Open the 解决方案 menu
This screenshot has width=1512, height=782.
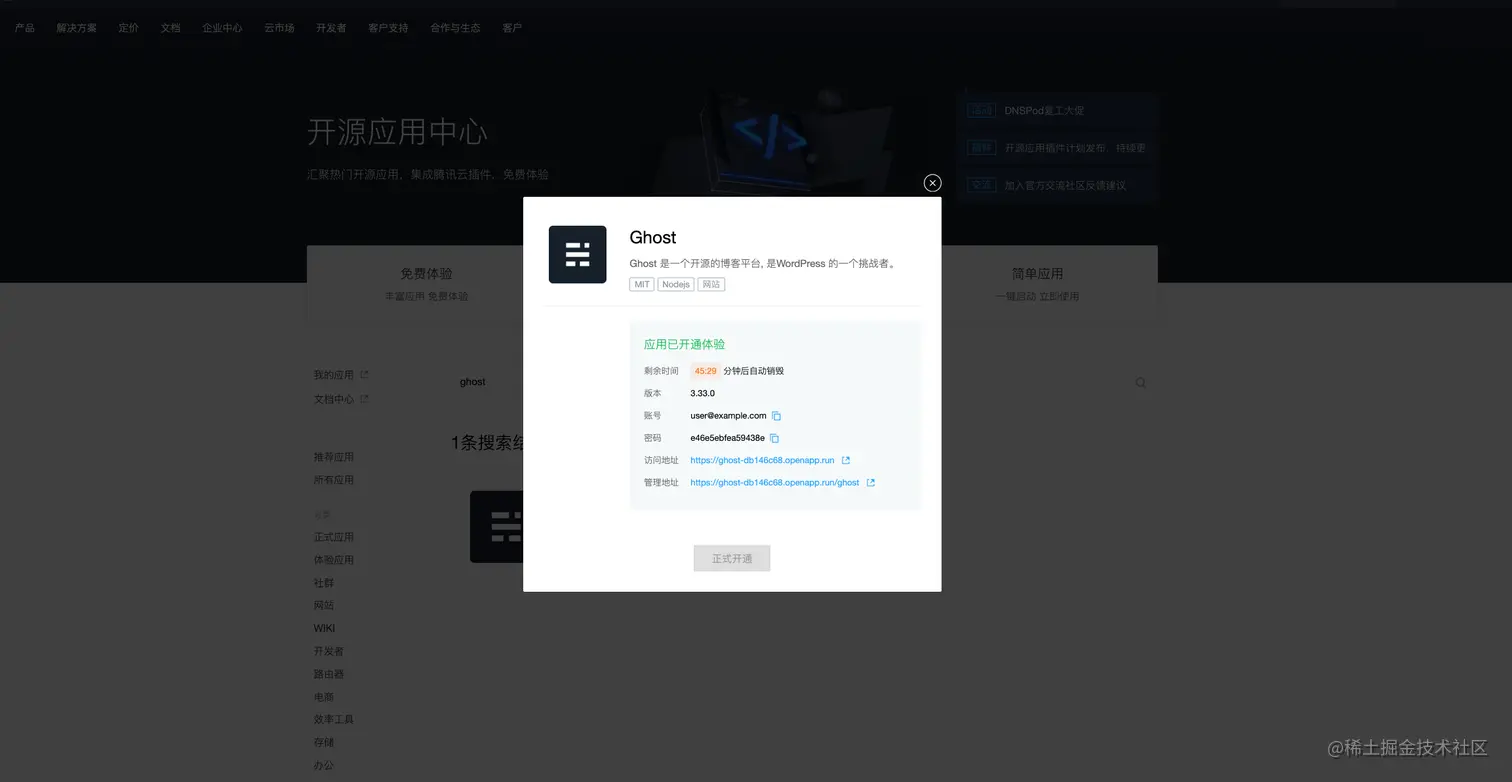pos(77,28)
